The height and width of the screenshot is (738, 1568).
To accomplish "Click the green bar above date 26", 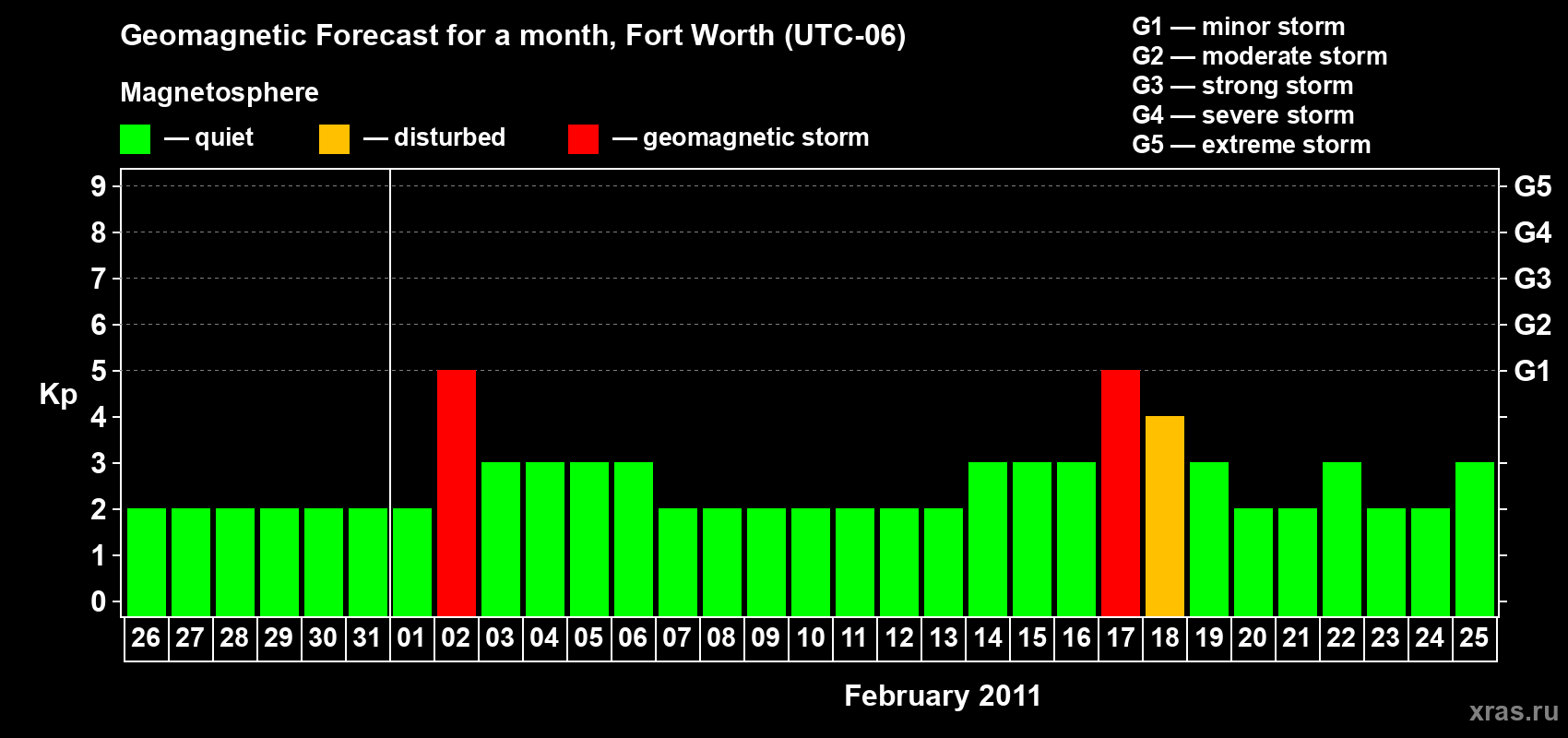I will 147,562.
